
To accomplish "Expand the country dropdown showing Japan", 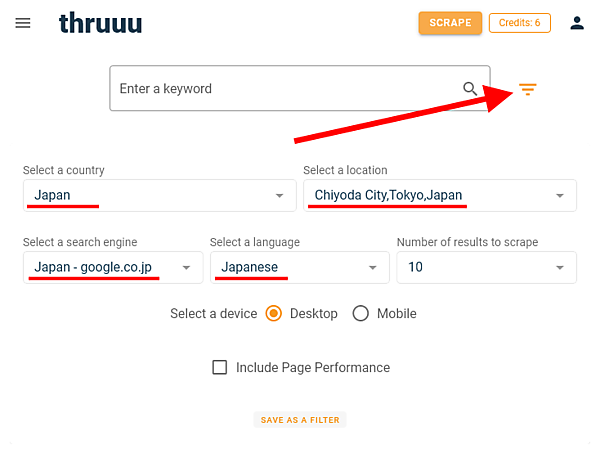I will [279, 196].
